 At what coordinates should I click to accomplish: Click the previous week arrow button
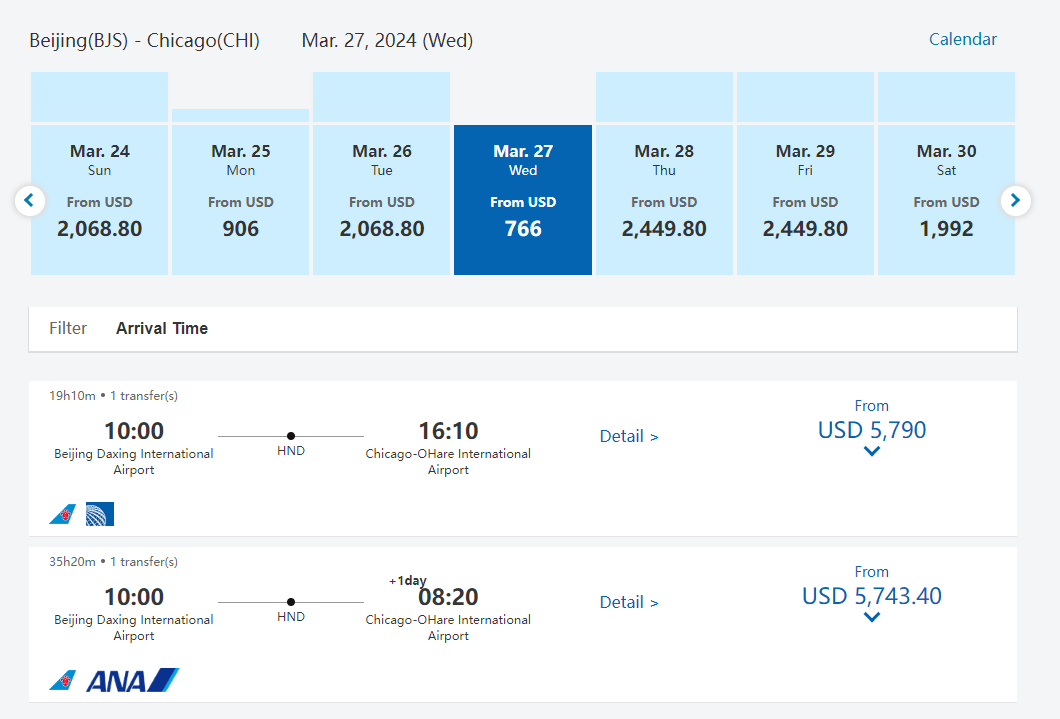(29, 201)
